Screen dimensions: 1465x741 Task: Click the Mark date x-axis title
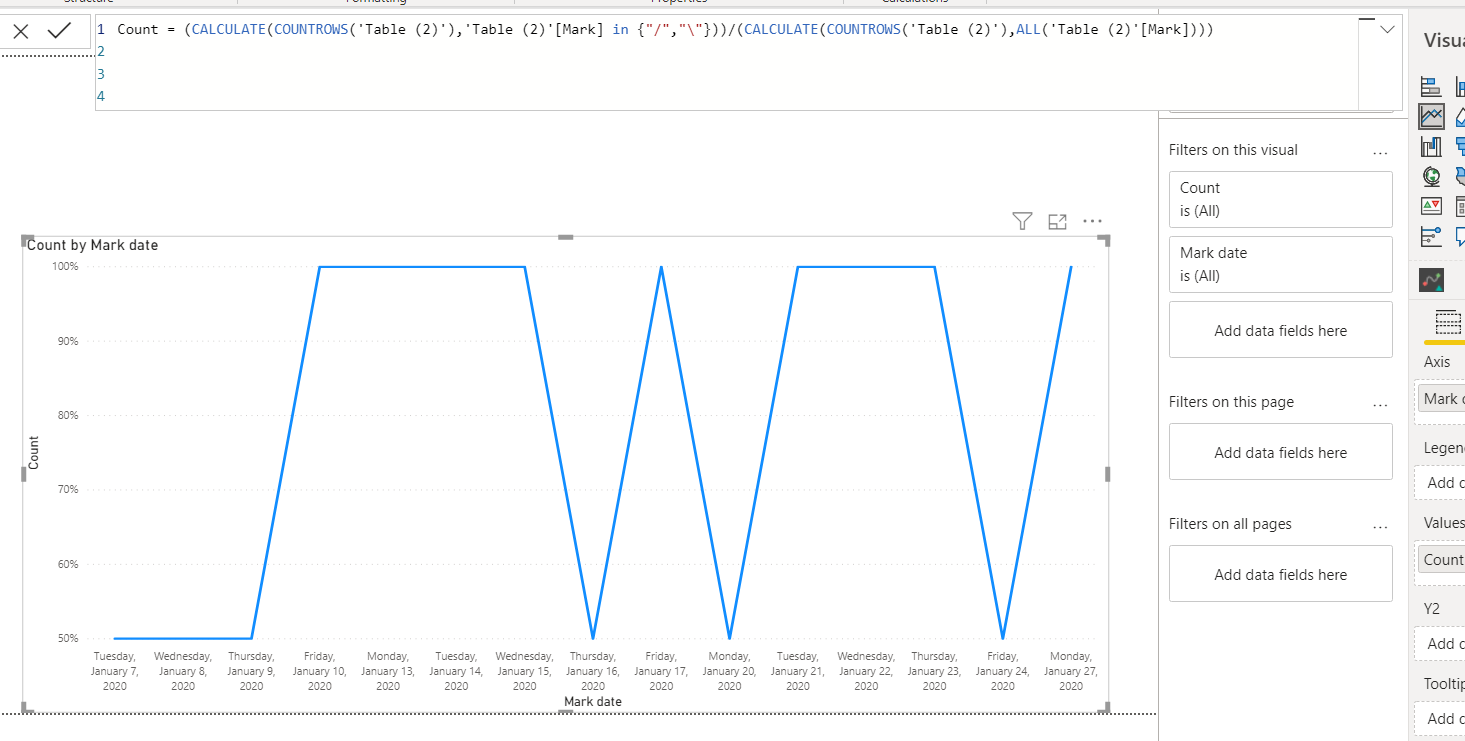coord(593,702)
